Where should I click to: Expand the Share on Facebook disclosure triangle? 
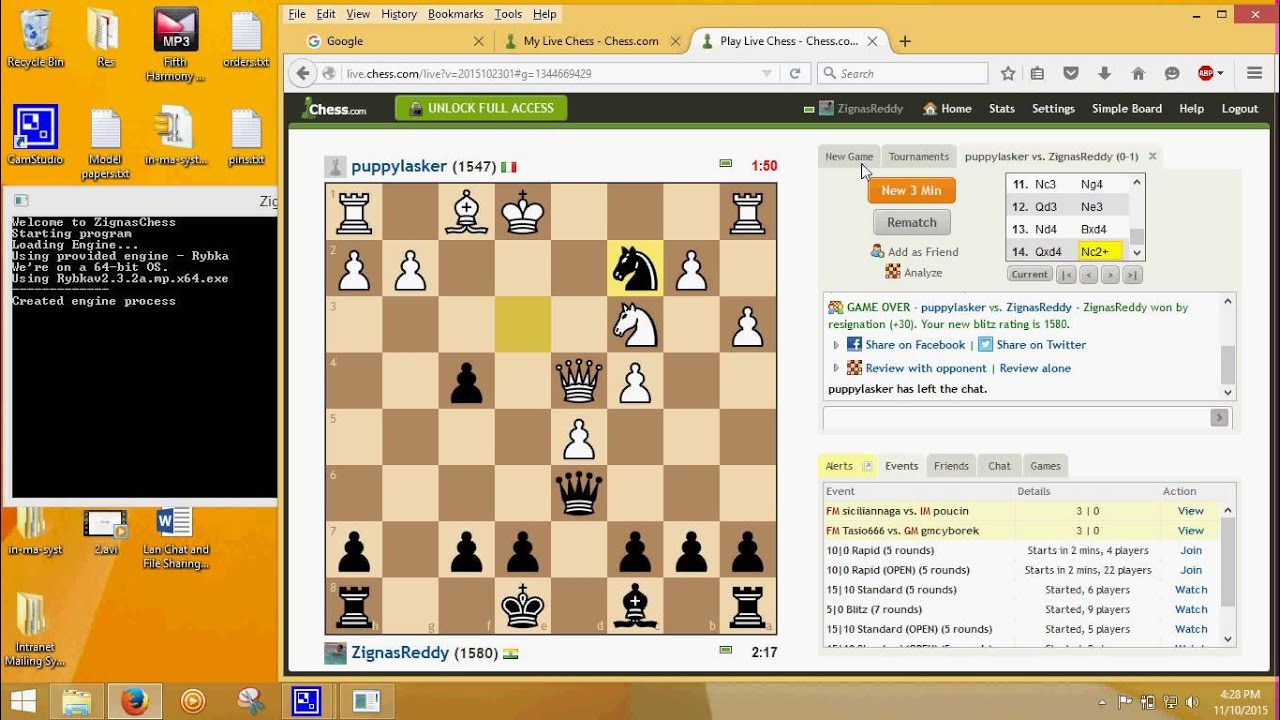tap(836, 345)
